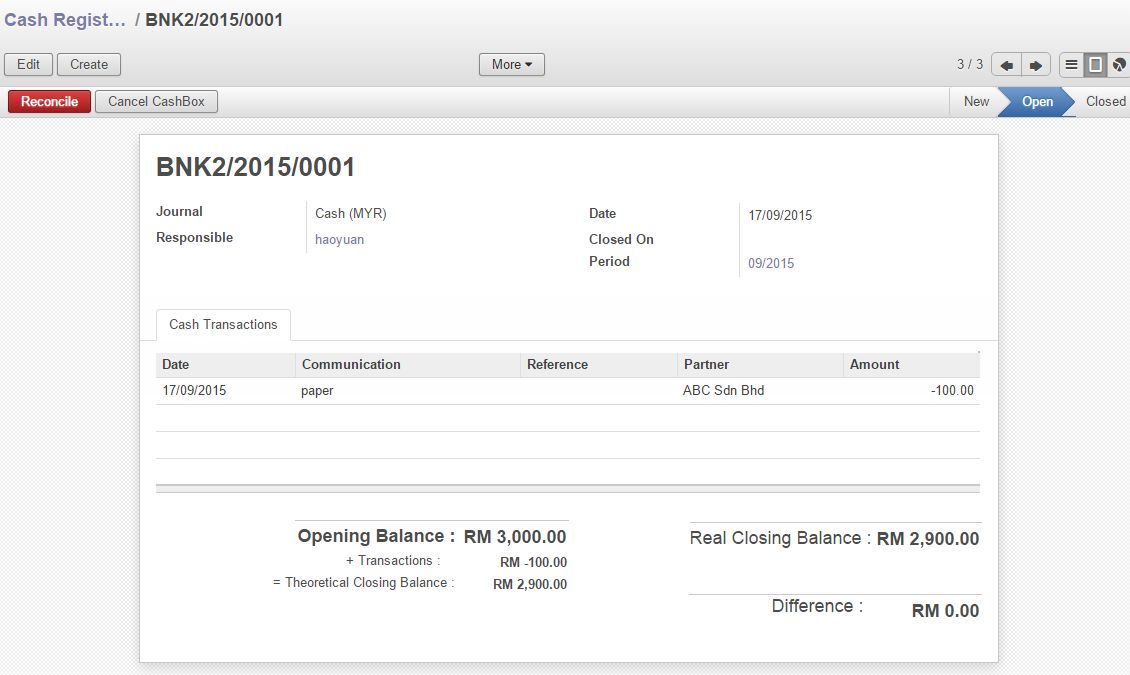This screenshot has height=675, width=1130.
Task: Click the red Reconcile button
Action: [48, 101]
